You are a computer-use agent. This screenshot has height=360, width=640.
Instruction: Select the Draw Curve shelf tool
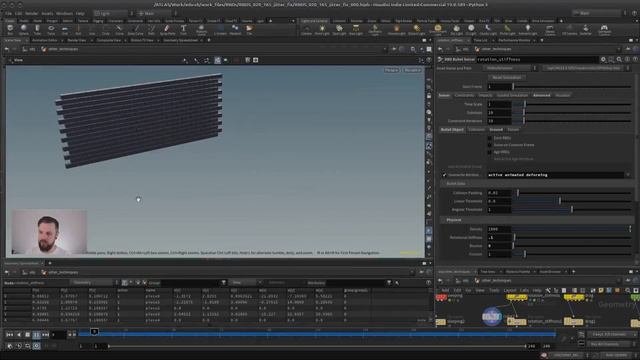coord(135,29)
